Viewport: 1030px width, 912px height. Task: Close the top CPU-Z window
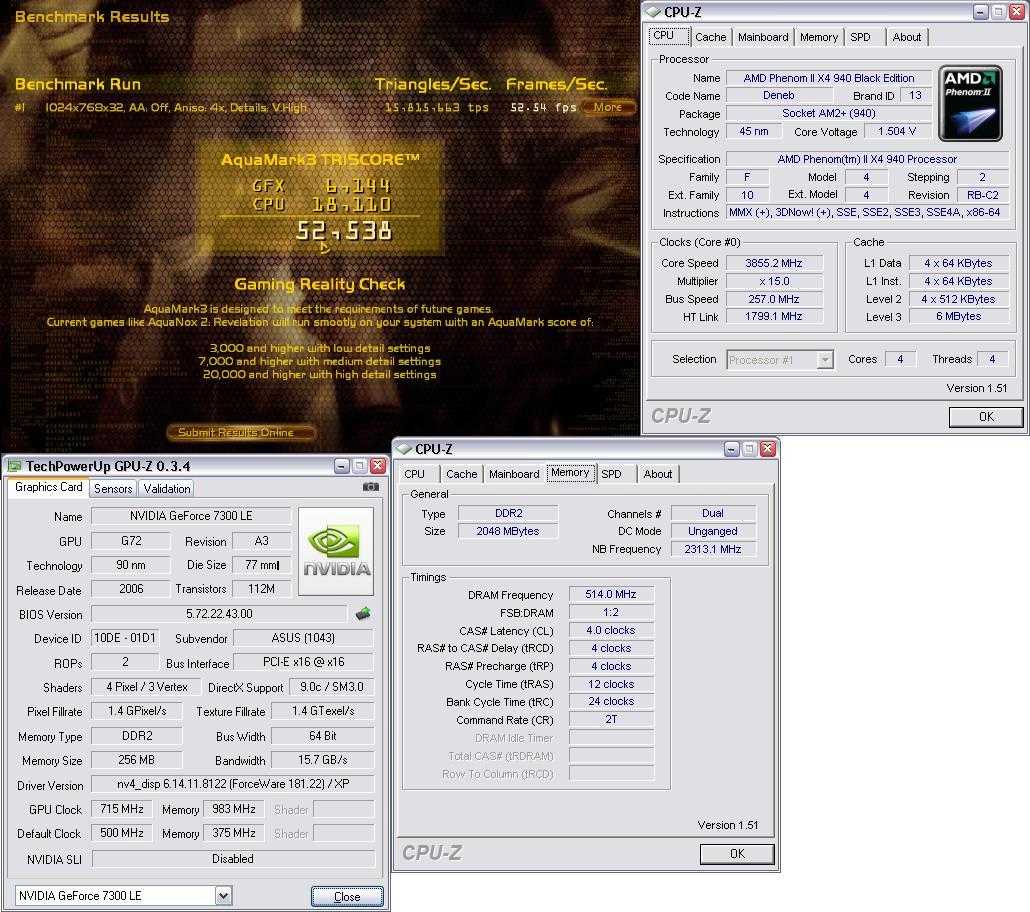click(x=1016, y=12)
